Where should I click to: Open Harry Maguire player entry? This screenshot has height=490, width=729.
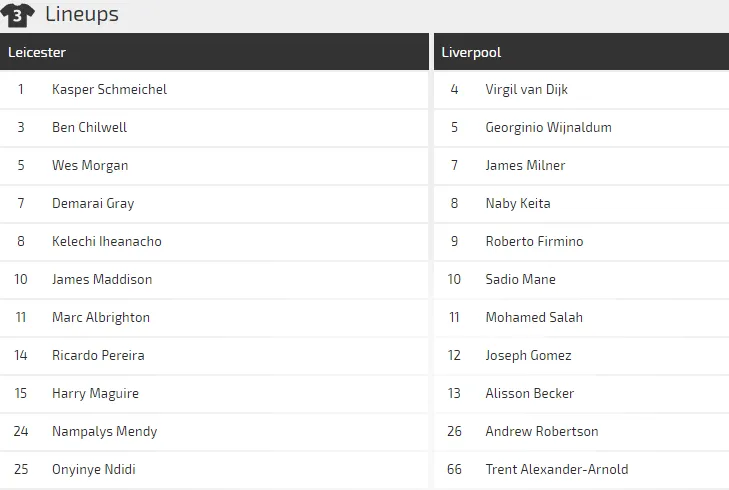coord(95,393)
